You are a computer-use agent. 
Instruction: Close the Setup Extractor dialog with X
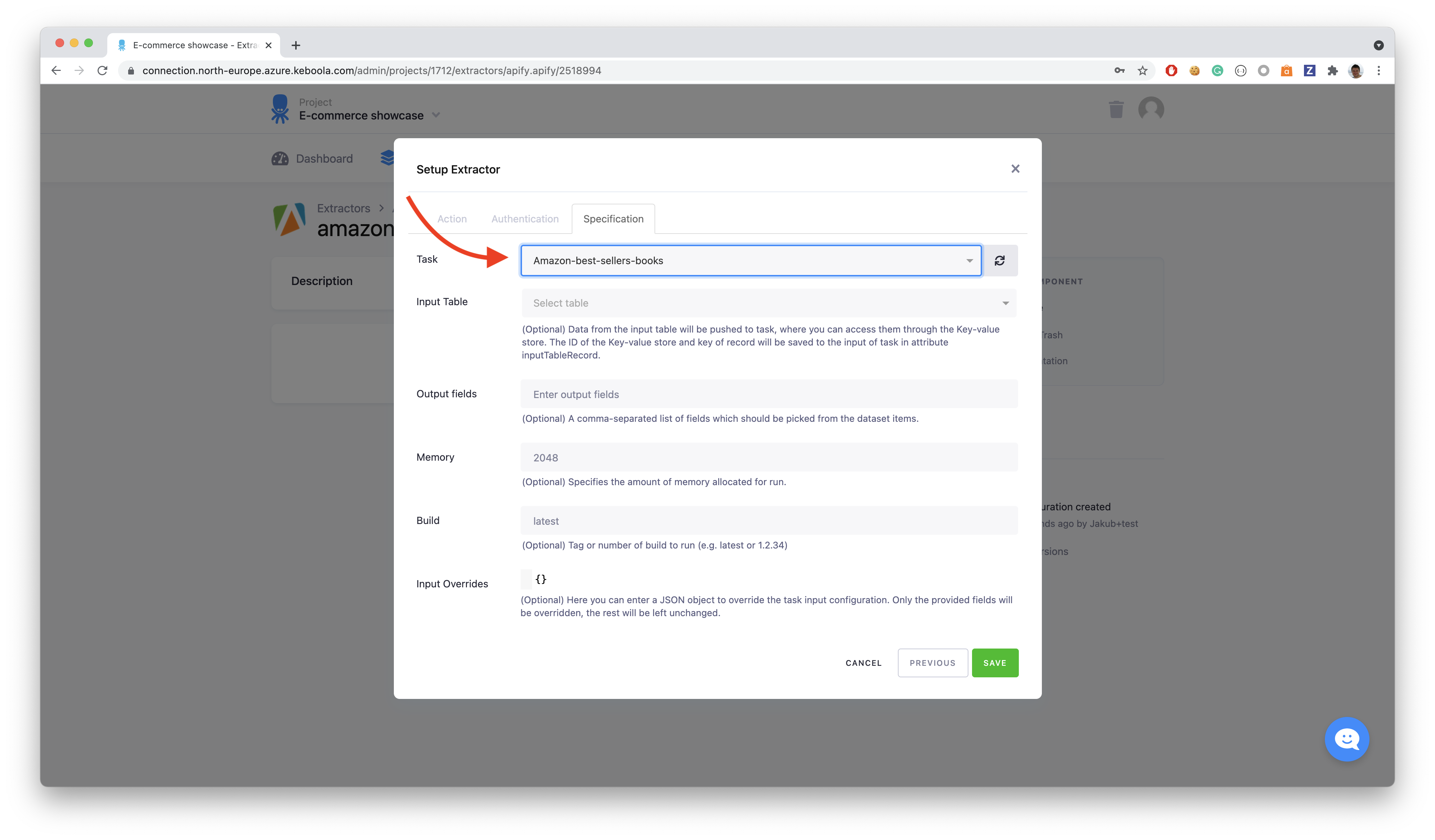click(x=1015, y=168)
